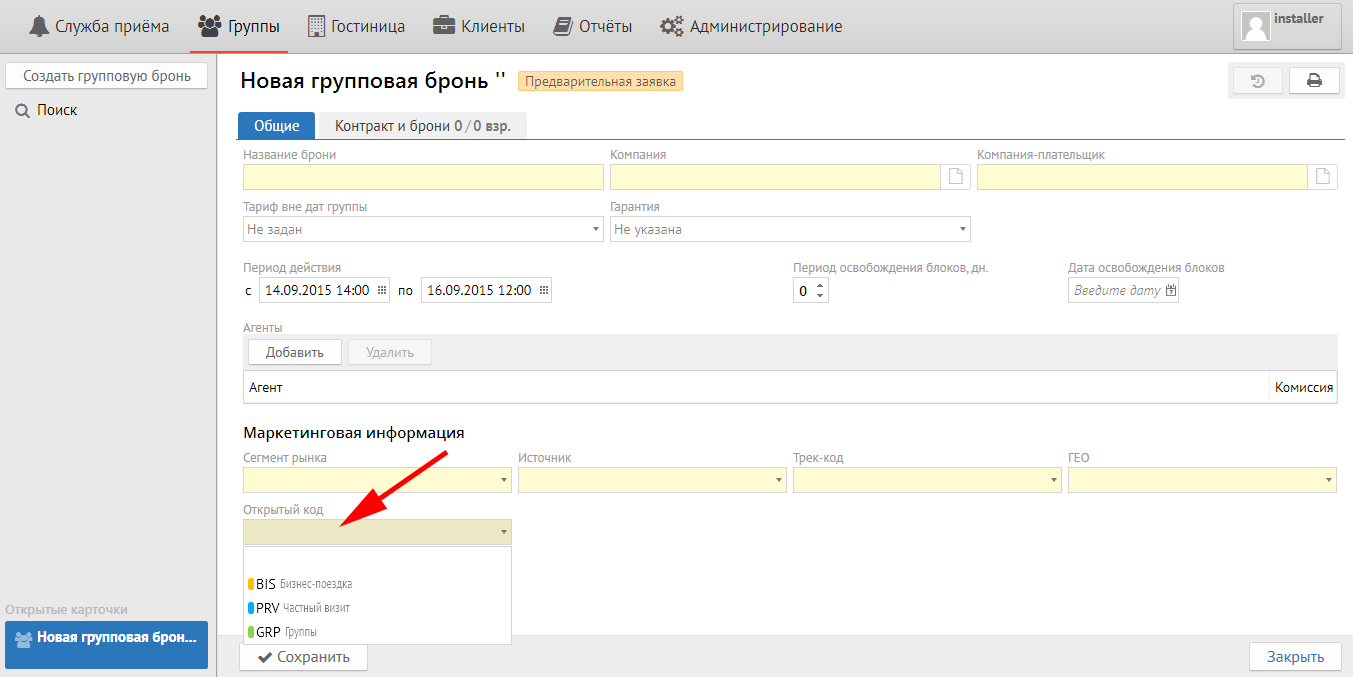Screen dimensions: 1353x677
Task: Open company picker document icon
Action: click(x=956, y=177)
